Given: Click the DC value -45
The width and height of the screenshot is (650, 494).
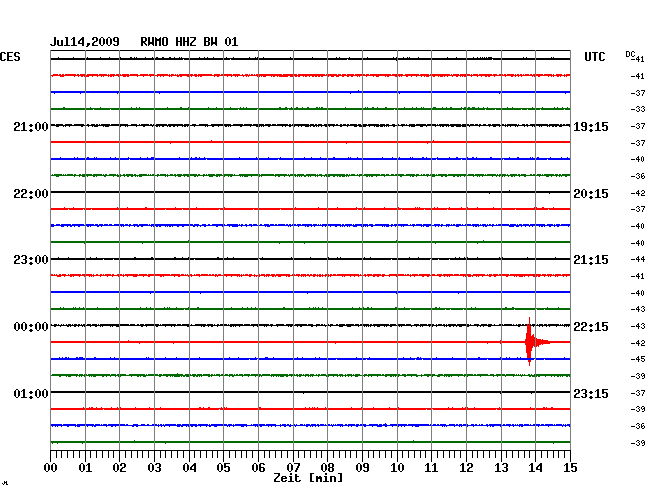Looking at the screenshot, I should [638, 359].
